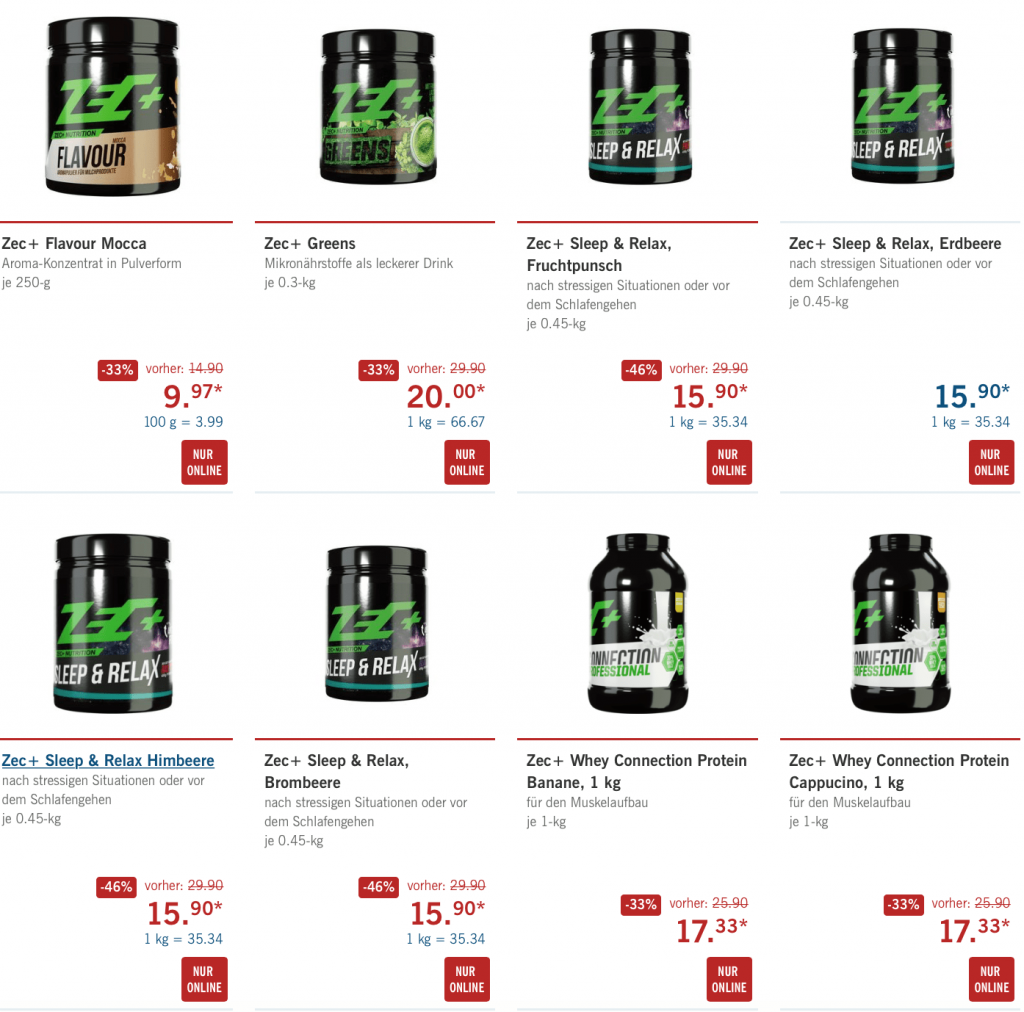The image size is (1024, 1012).
Task: Click the NUR ONLINE badge under Sleep & Relax Erdbeere
Action: 991,462
